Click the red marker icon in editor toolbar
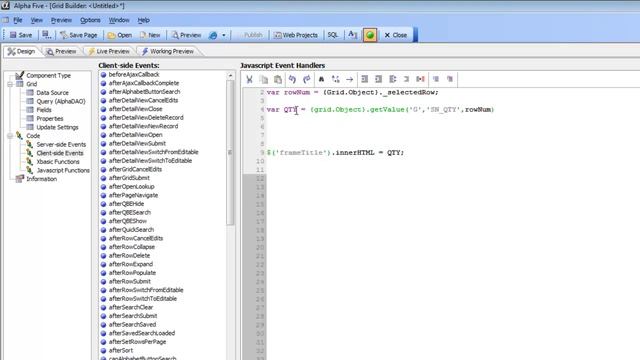640x360 pixels. point(420,79)
